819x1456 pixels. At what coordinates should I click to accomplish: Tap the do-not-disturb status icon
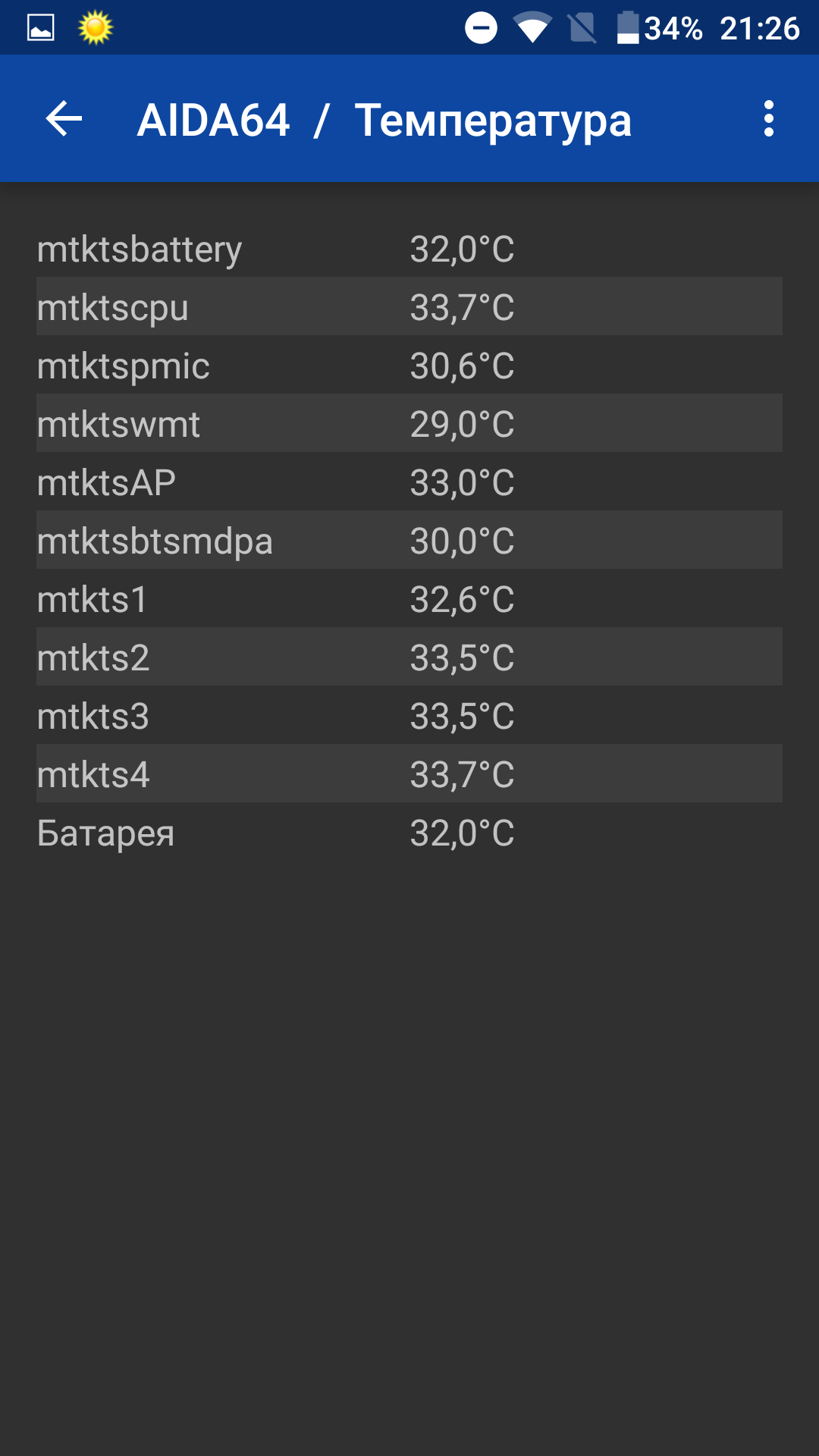coord(481,28)
